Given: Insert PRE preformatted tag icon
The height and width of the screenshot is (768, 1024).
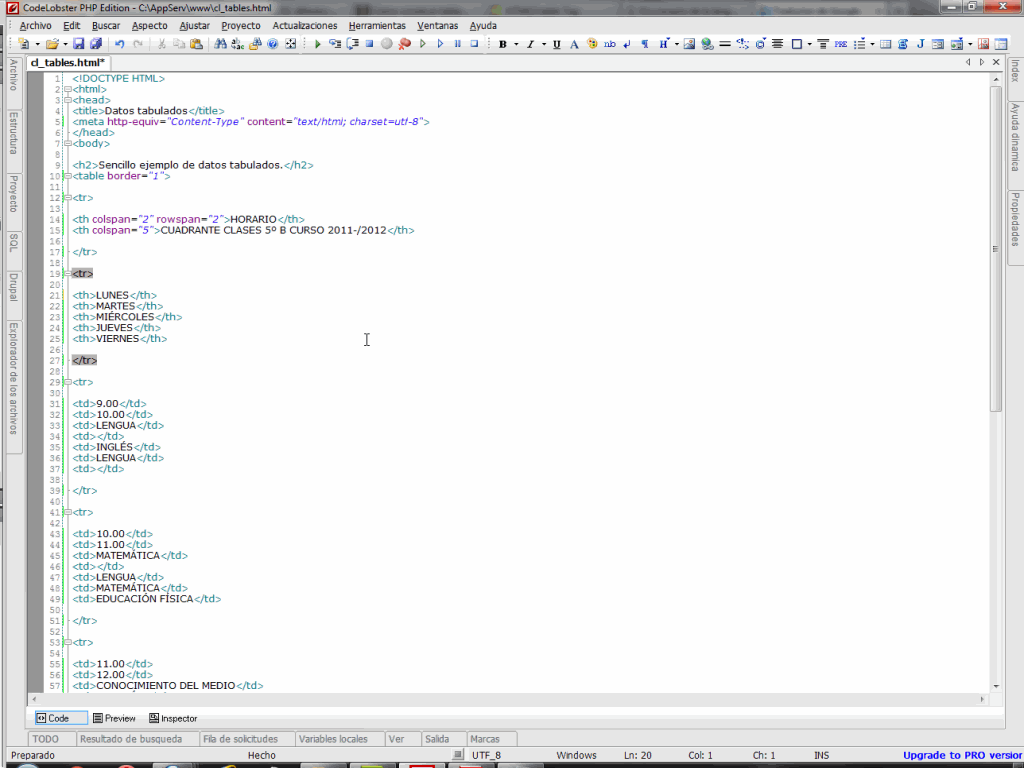Looking at the screenshot, I should [840, 44].
